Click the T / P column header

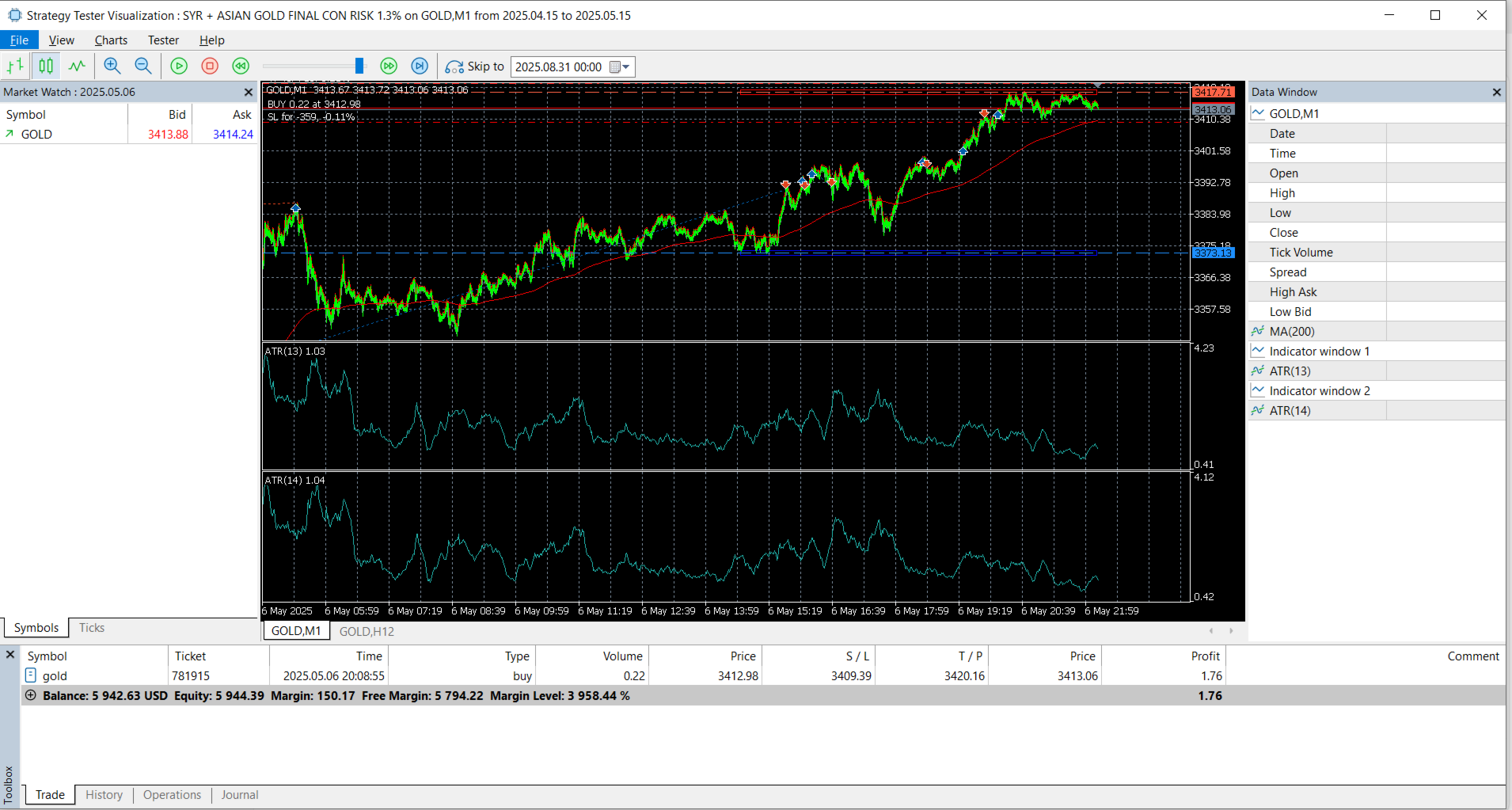[x=932, y=656]
